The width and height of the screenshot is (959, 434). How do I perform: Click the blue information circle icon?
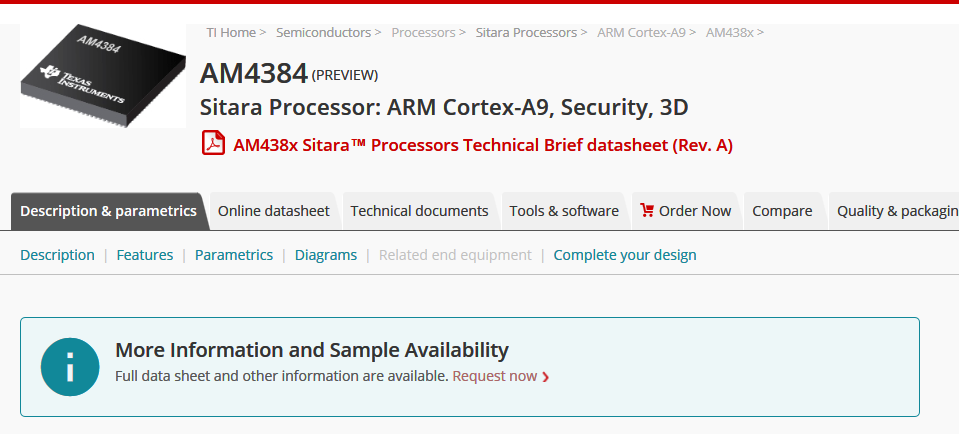pyautogui.click(x=70, y=367)
